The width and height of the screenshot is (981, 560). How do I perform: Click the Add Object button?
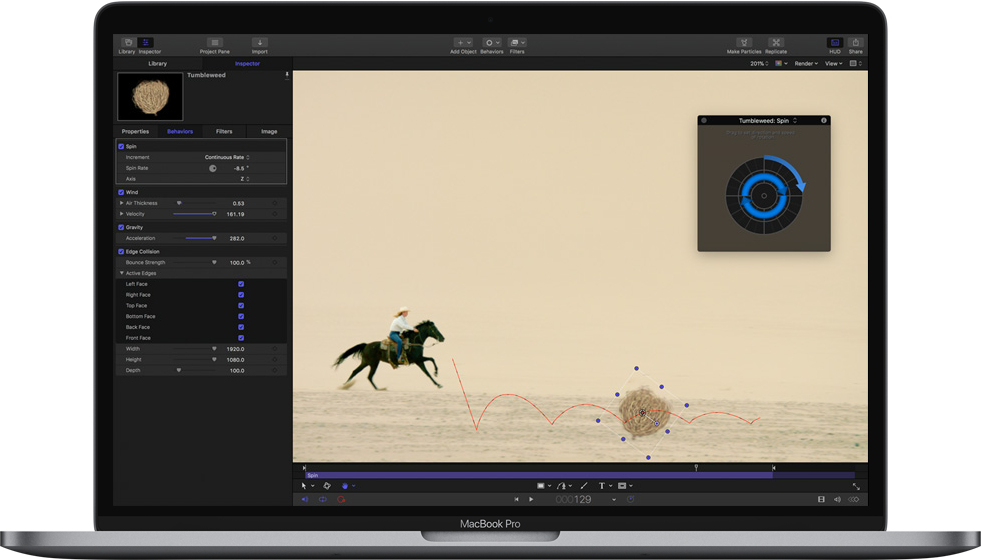[x=463, y=43]
